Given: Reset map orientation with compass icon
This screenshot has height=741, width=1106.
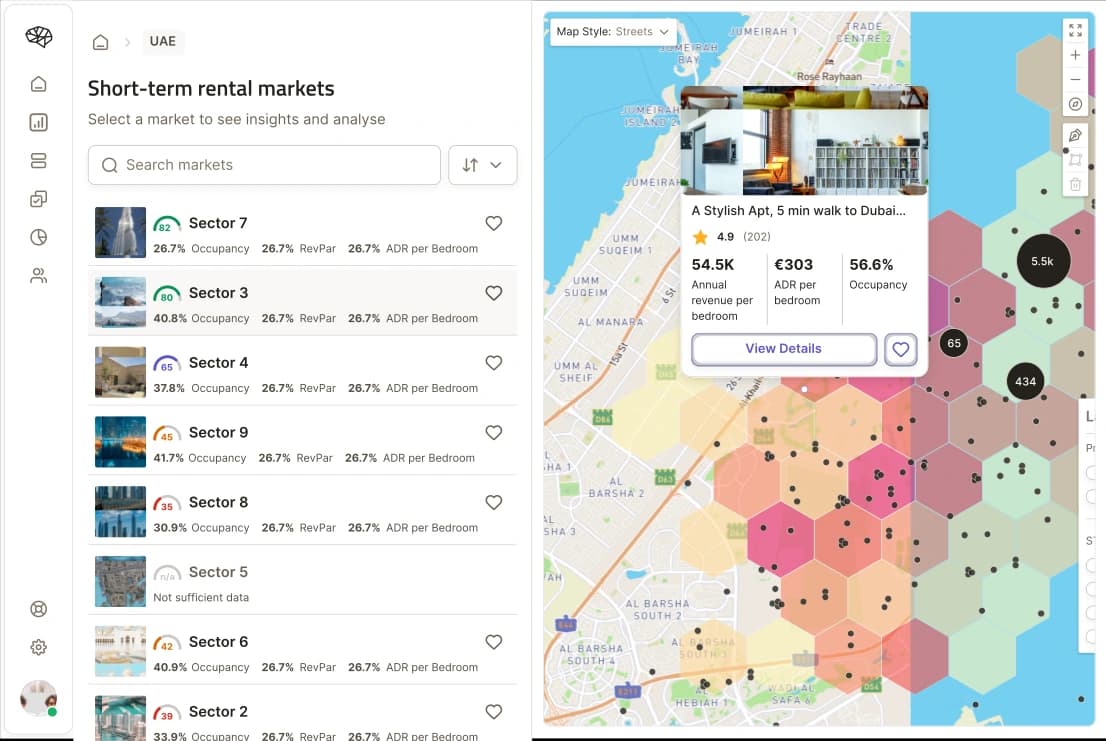Looking at the screenshot, I should [1075, 104].
